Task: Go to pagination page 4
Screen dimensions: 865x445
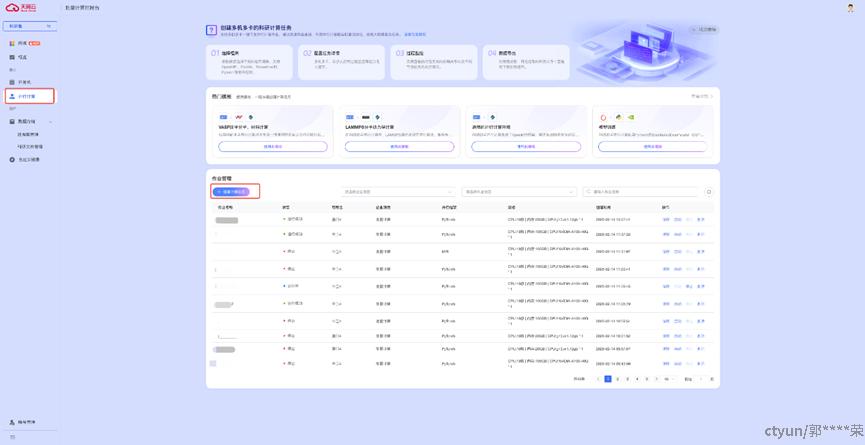Action: point(637,379)
